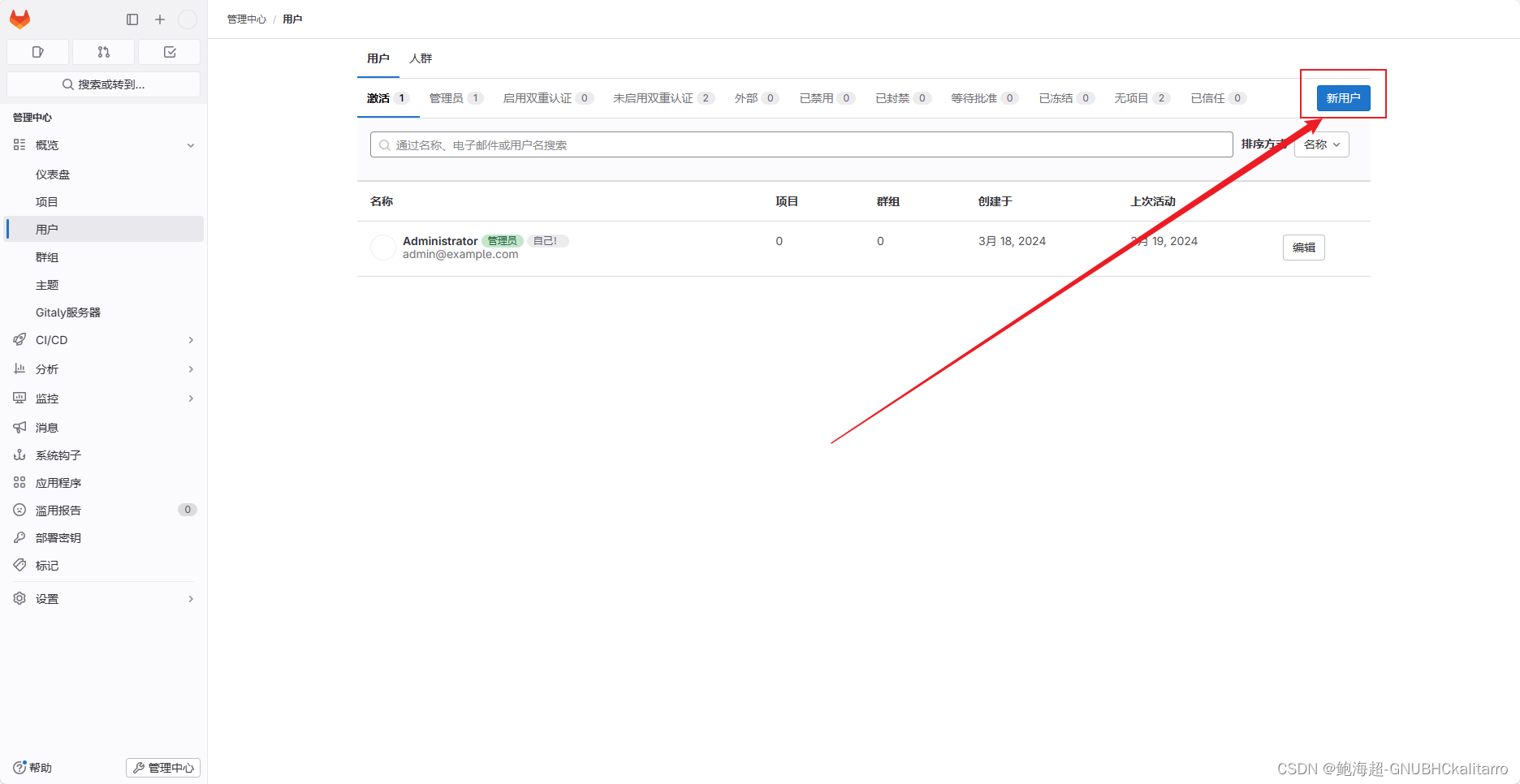Open Gitaly服务器 in the sidebar
1520x784 pixels.
[68, 312]
